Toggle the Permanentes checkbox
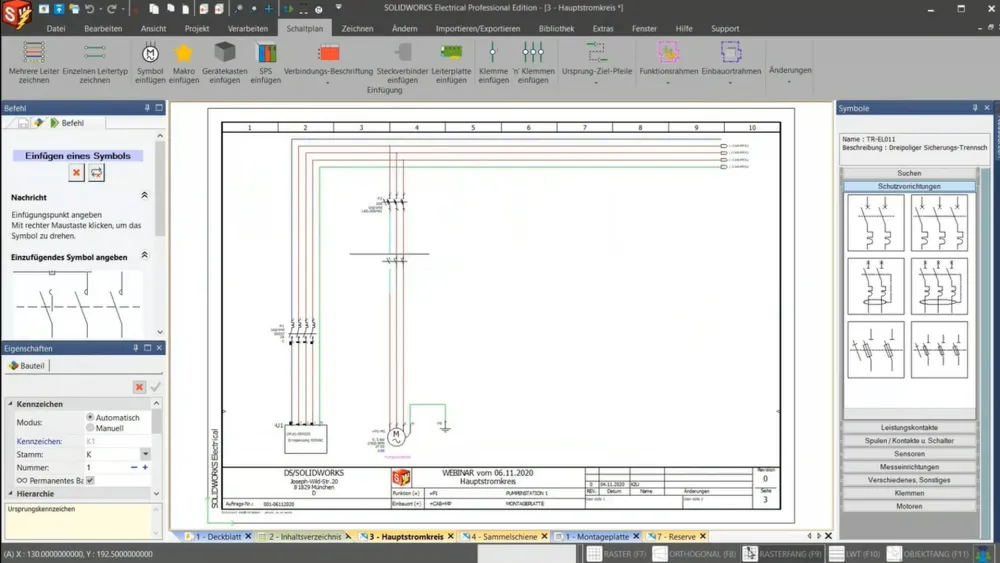 point(90,481)
